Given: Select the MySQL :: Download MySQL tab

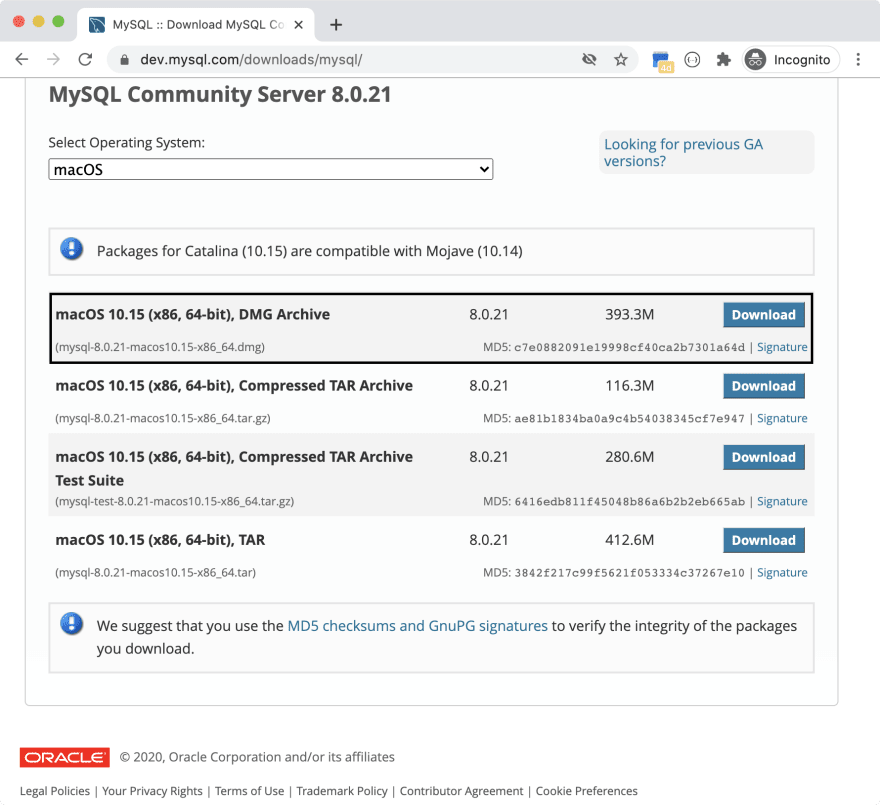Looking at the screenshot, I should [x=196, y=25].
